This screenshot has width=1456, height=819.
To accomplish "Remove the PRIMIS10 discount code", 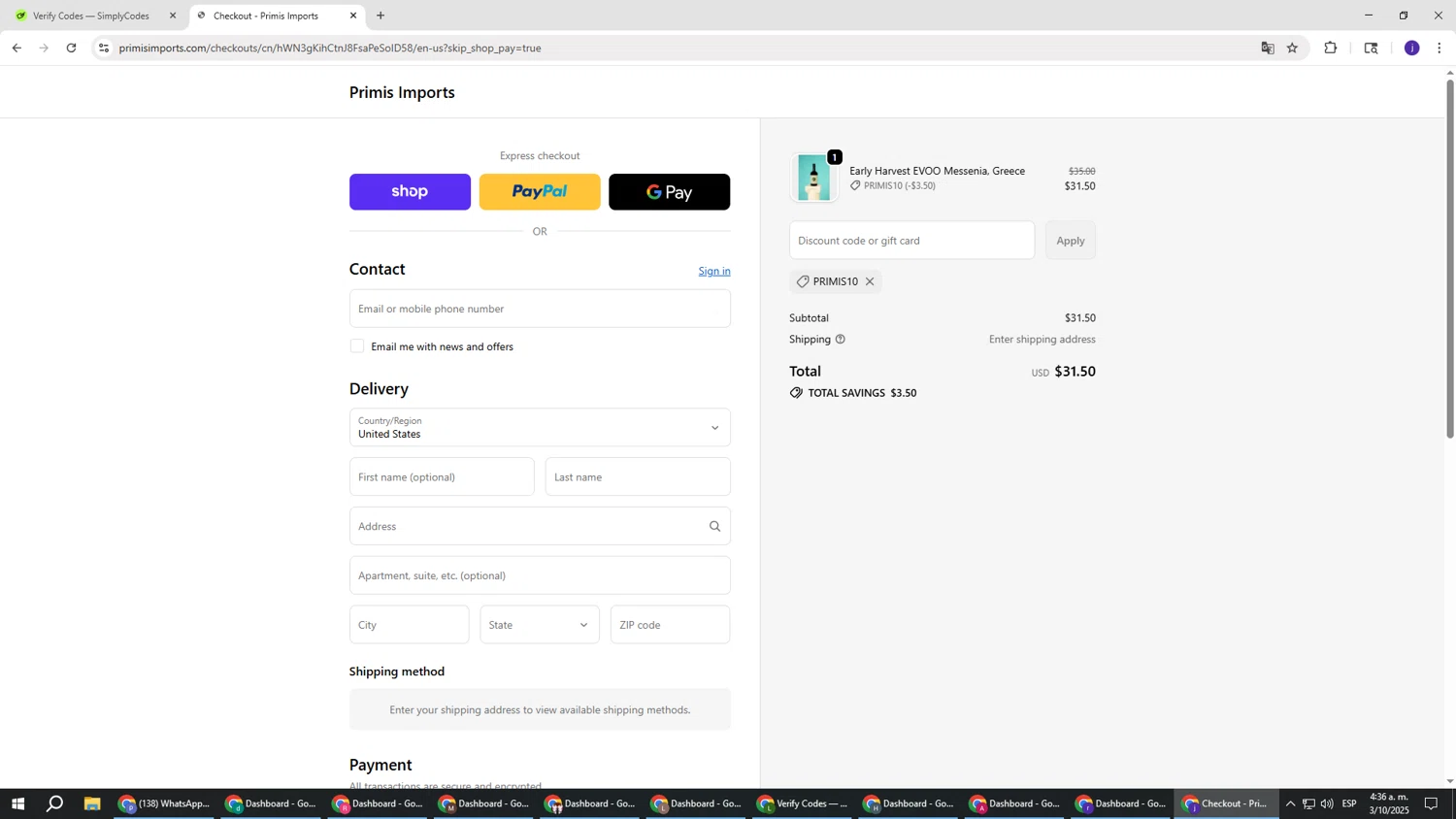I will [870, 281].
